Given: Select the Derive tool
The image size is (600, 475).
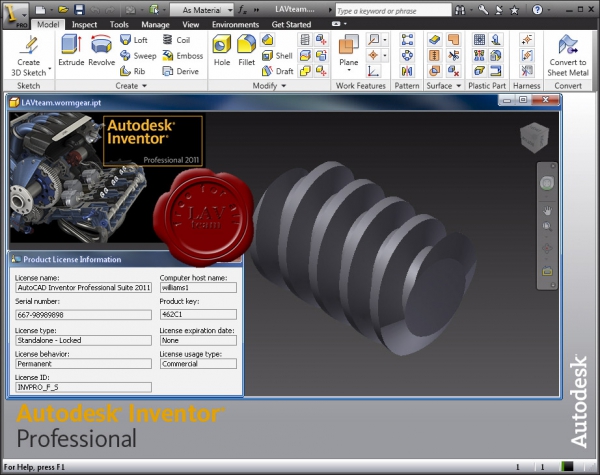Looking at the screenshot, I should pyautogui.click(x=180, y=71).
